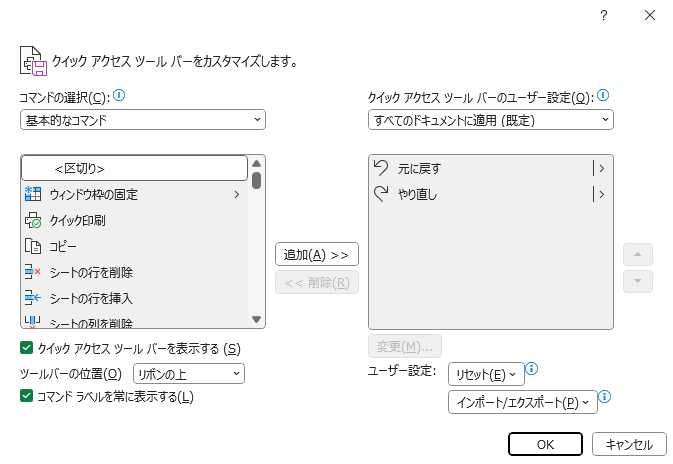Select the Undo (元に戻す) icon
The width and height of the screenshot is (673, 464).
pyautogui.click(x=381, y=168)
